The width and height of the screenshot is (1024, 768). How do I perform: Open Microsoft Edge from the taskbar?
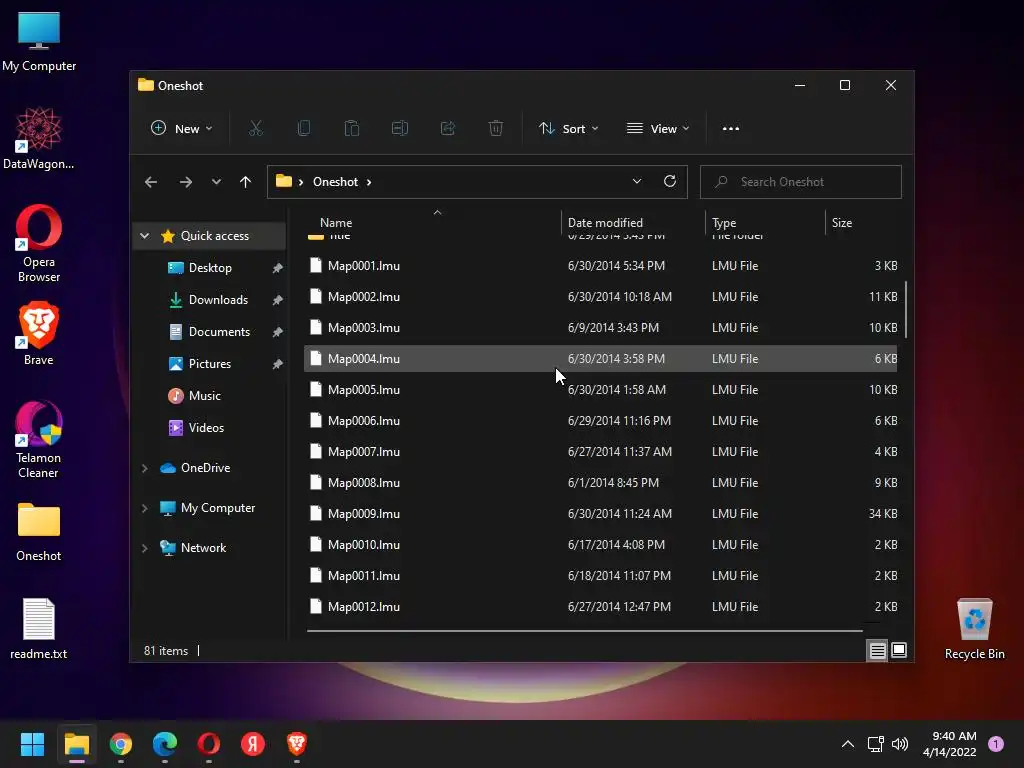tap(165, 744)
